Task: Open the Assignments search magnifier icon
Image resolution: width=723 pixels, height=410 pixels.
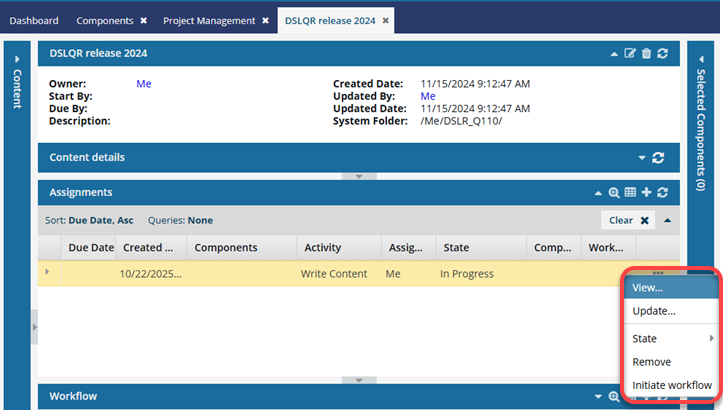Action: click(x=615, y=192)
